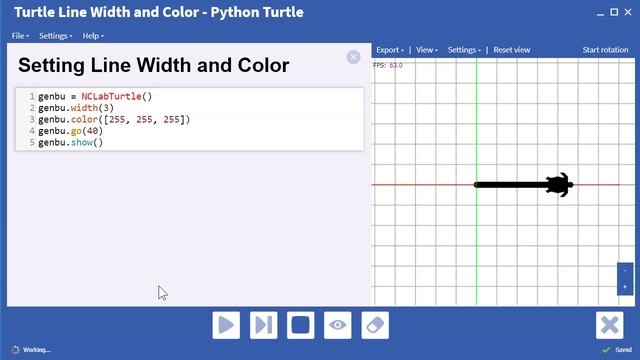Click code line genbu.go(40)

tap(71, 131)
